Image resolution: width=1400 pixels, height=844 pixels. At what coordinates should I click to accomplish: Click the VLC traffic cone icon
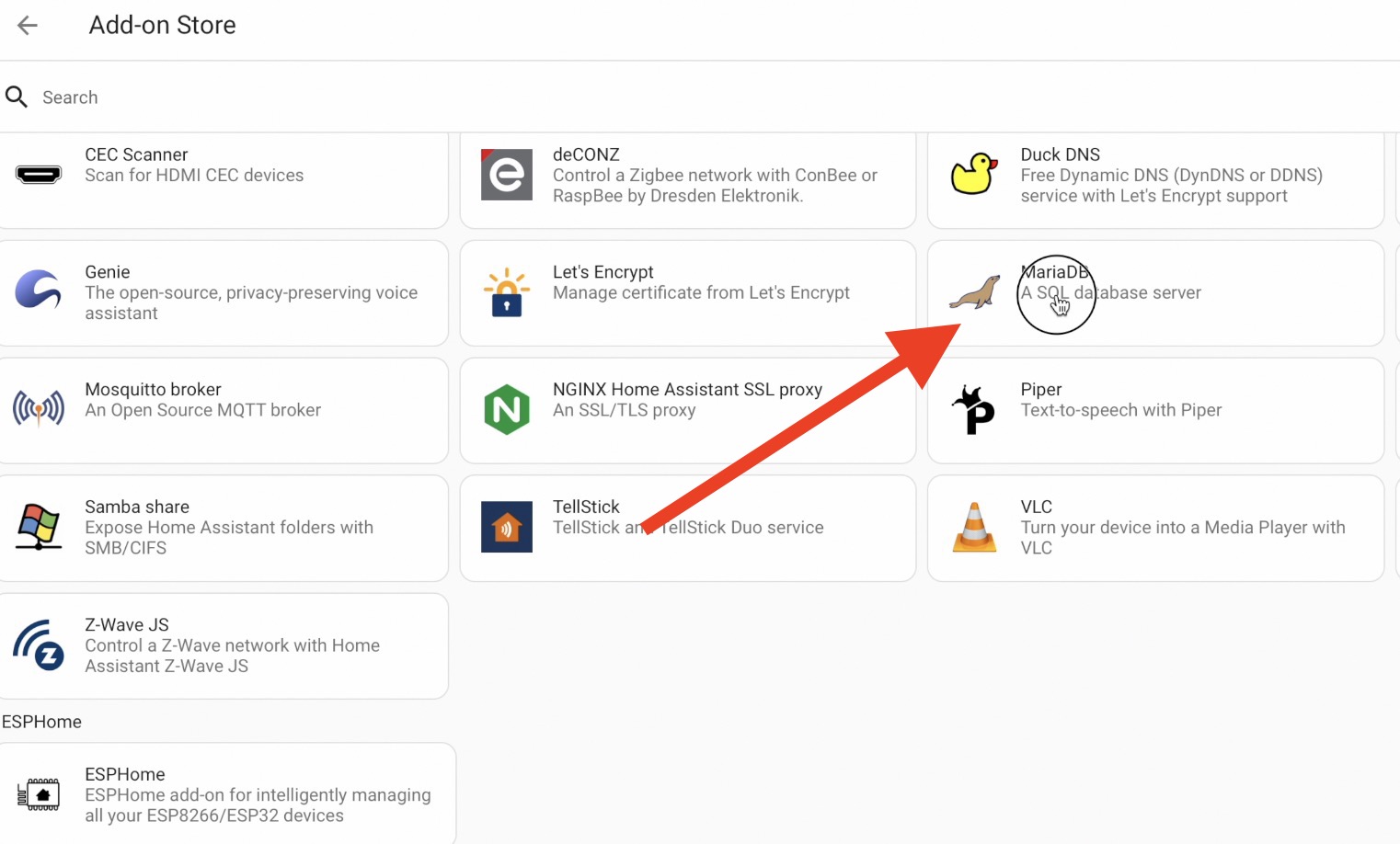(975, 527)
